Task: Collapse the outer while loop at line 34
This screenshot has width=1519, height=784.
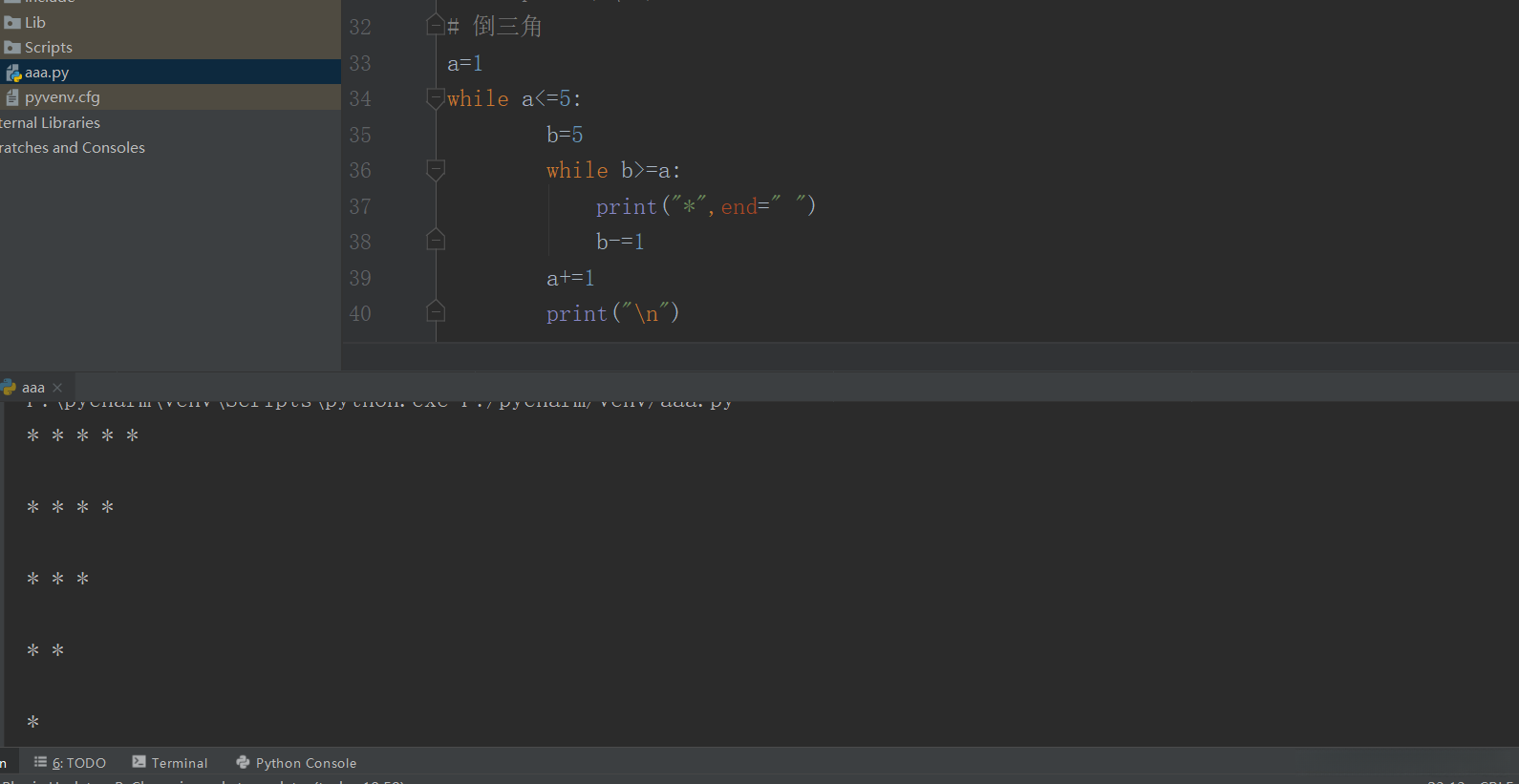Action: [436, 97]
